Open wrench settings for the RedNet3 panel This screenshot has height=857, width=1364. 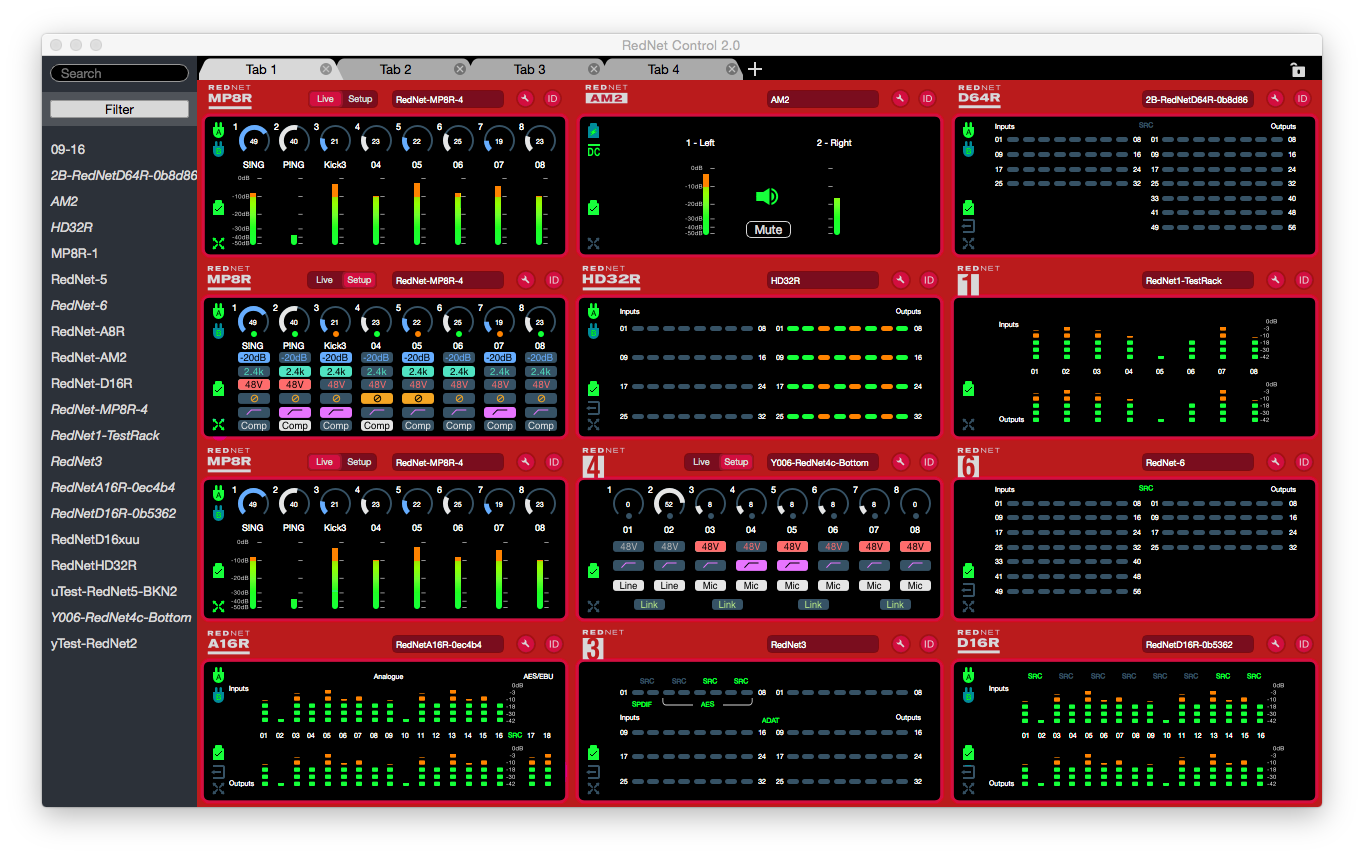[900, 644]
